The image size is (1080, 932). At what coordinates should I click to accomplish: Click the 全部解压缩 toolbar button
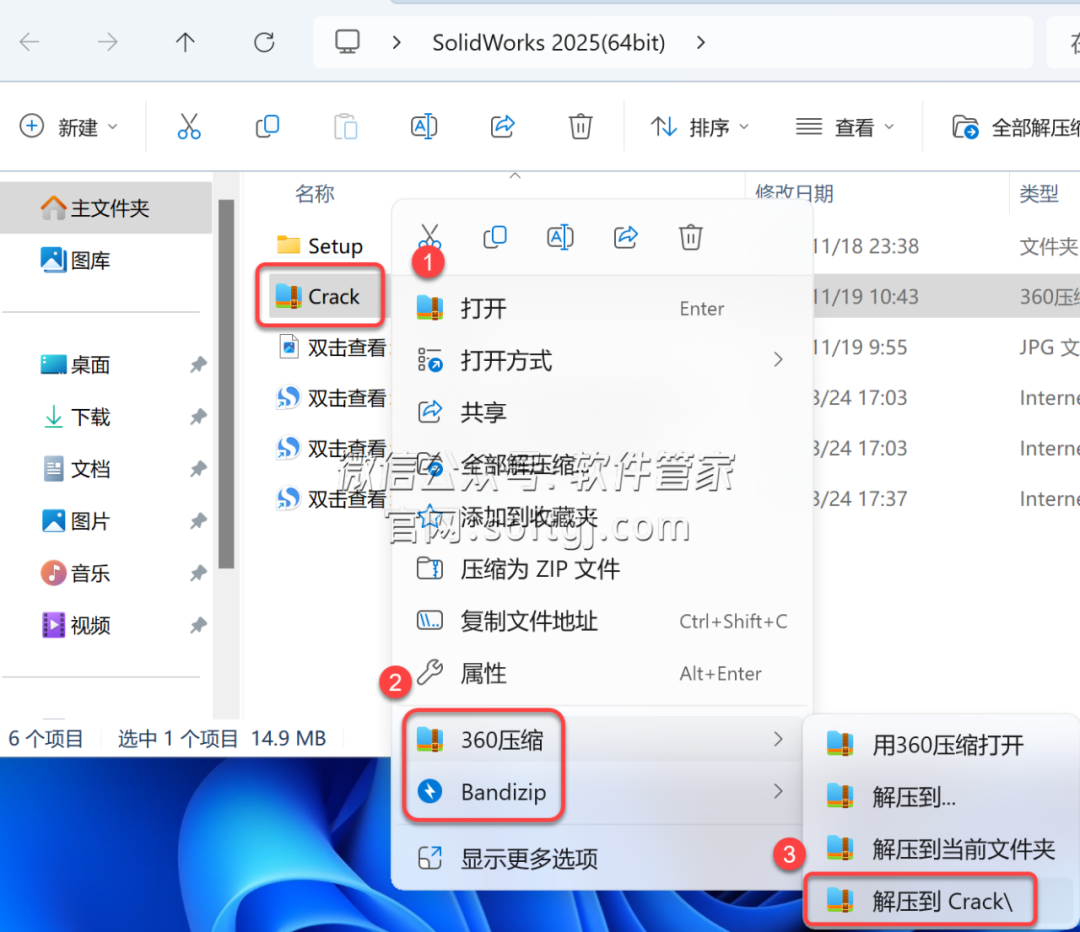(x=1015, y=127)
